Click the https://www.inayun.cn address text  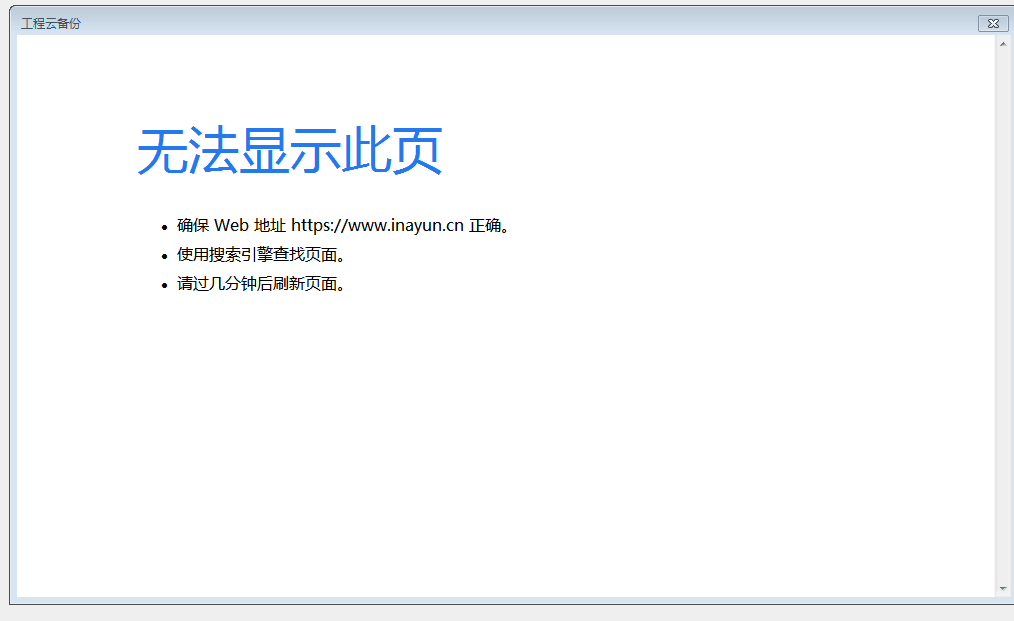377,226
